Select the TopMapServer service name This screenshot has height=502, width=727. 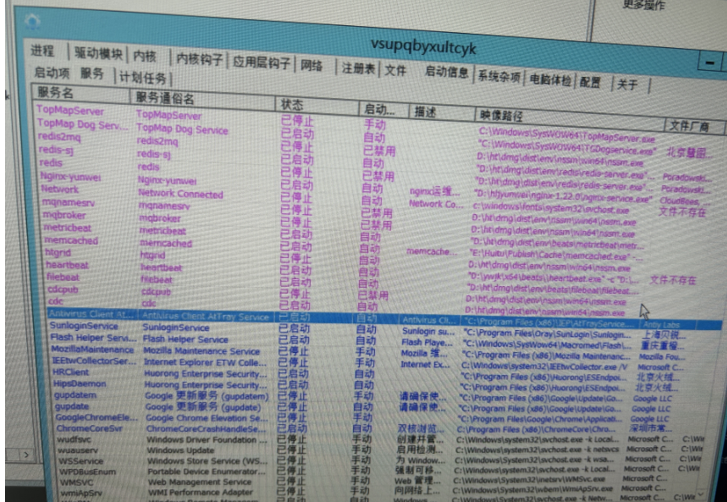click(70, 110)
